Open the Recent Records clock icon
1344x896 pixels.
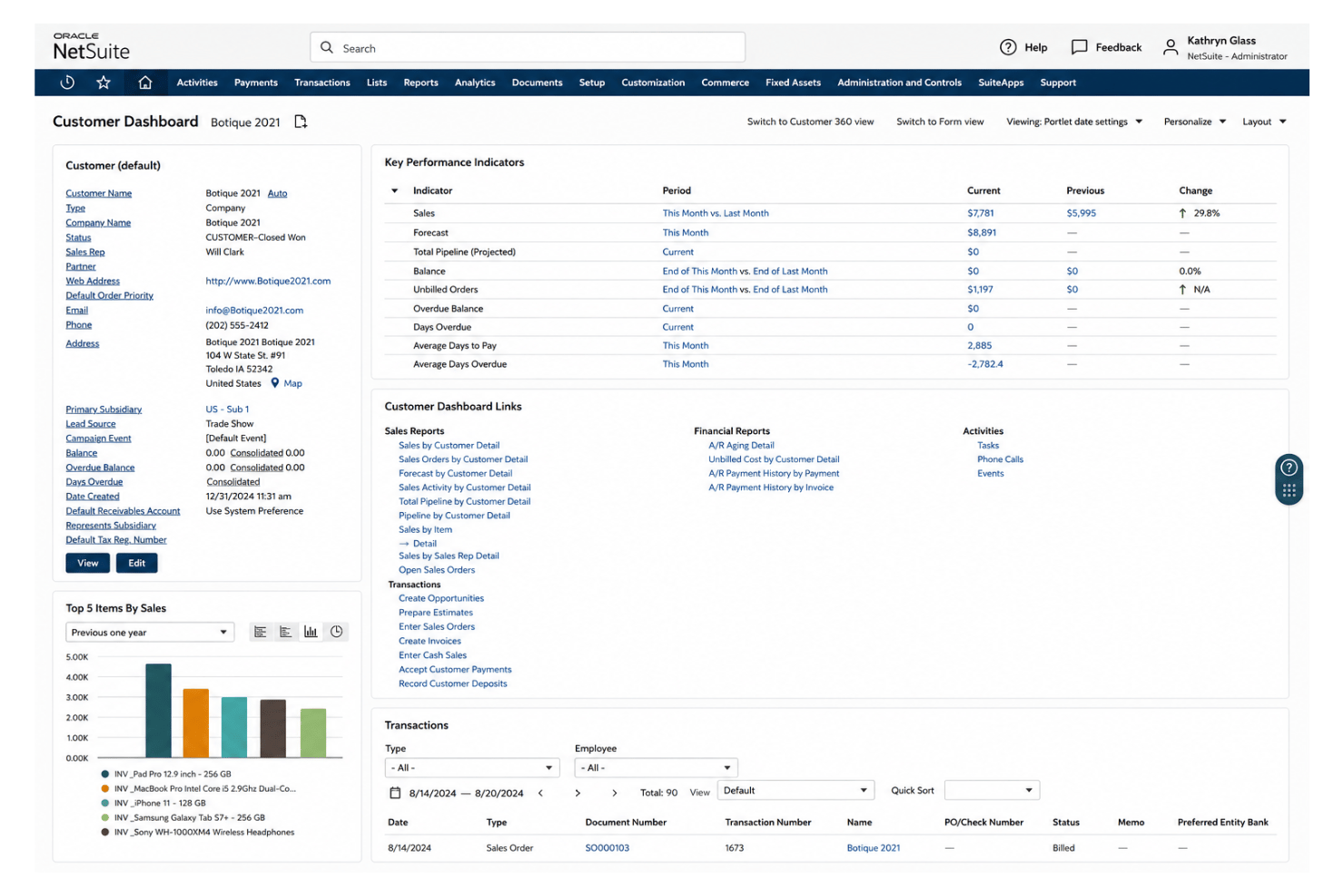click(67, 83)
